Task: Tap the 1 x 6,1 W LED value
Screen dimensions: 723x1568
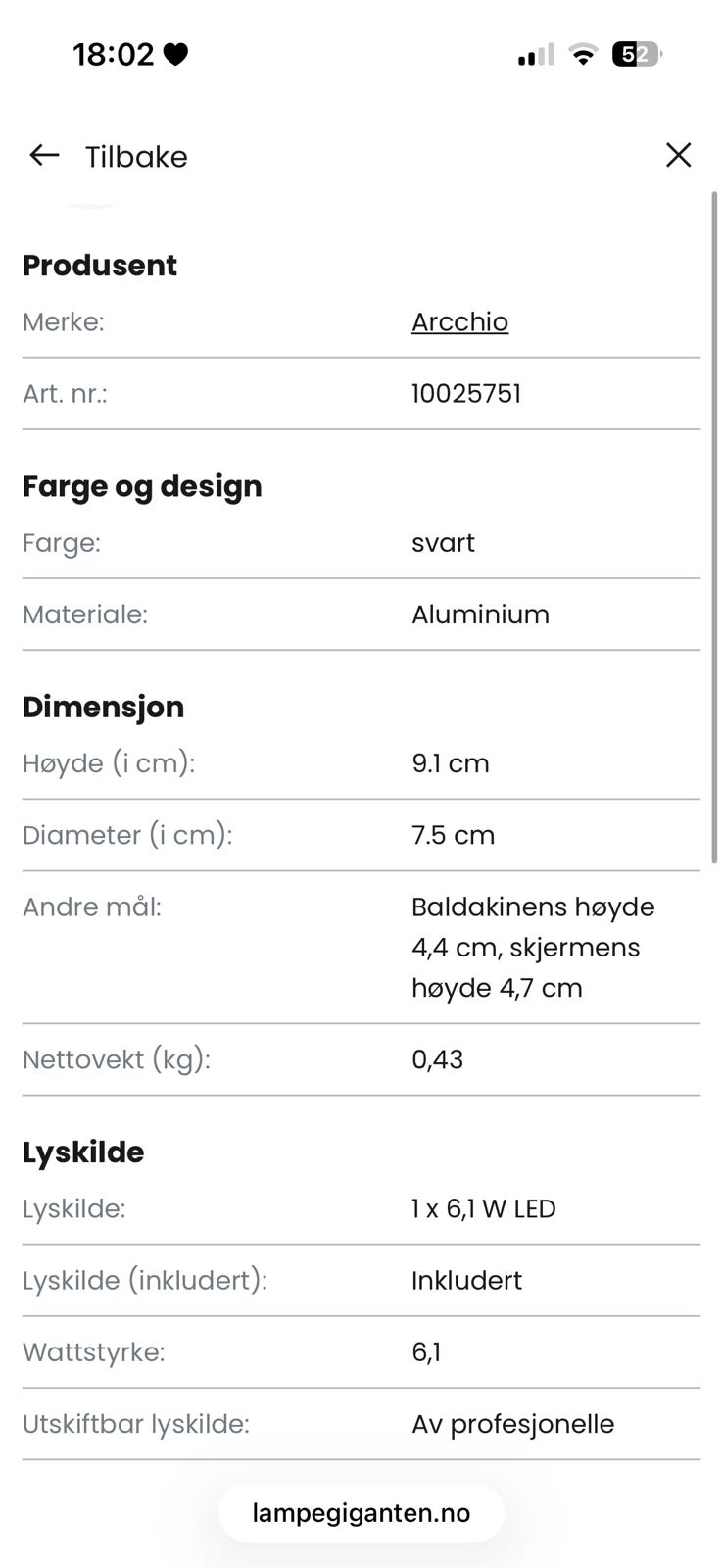Action: 484,1208
